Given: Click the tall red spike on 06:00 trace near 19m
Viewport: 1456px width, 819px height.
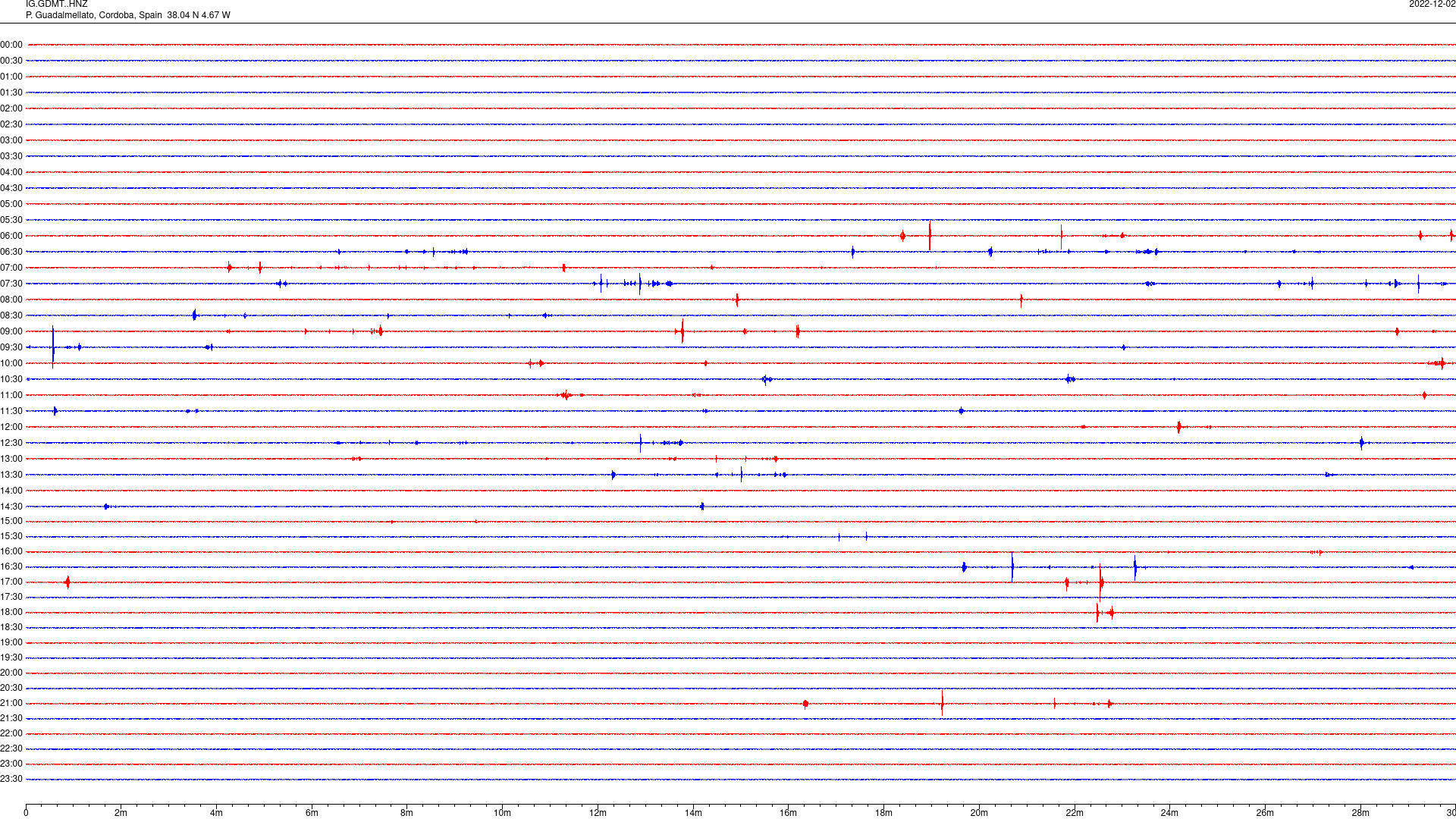Looking at the screenshot, I should (930, 236).
